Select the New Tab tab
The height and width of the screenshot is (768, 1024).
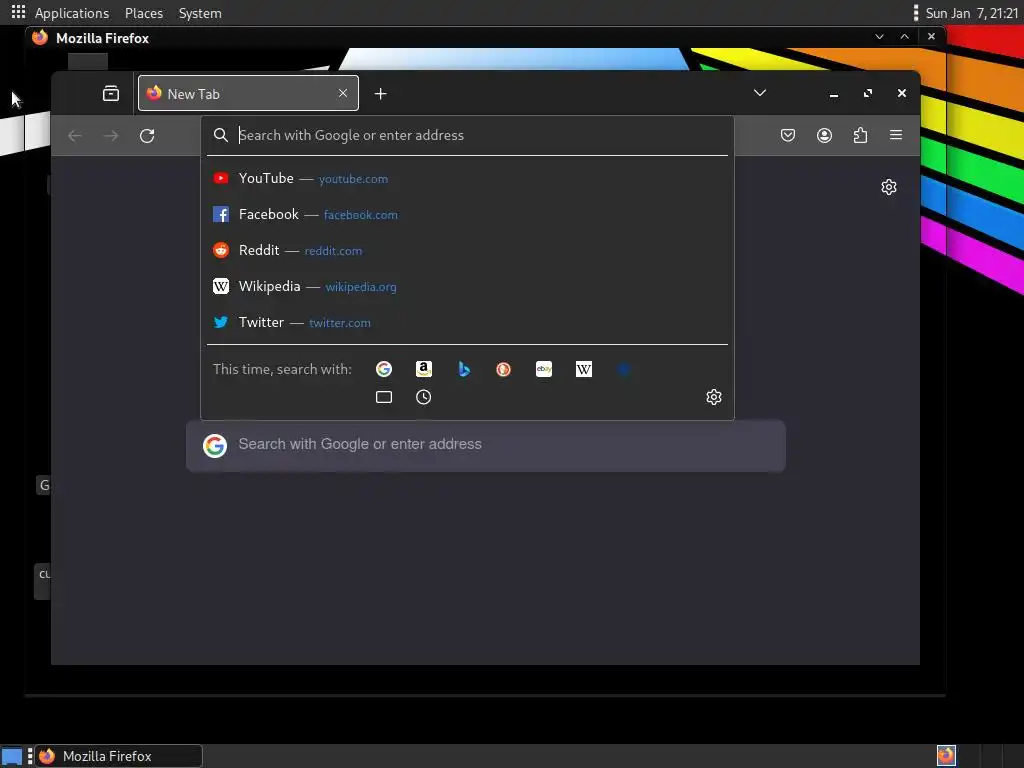pyautogui.click(x=248, y=93)
